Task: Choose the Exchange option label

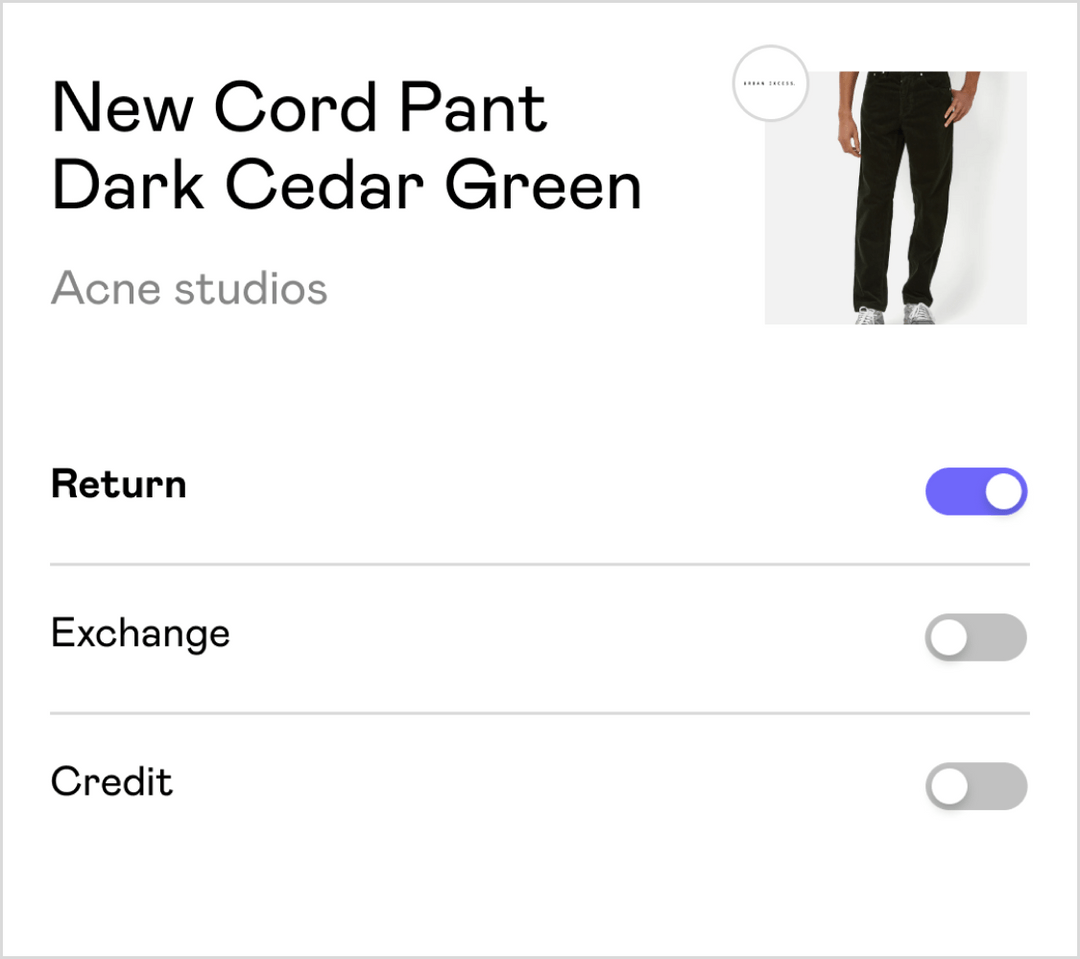Action: point(141,633)
